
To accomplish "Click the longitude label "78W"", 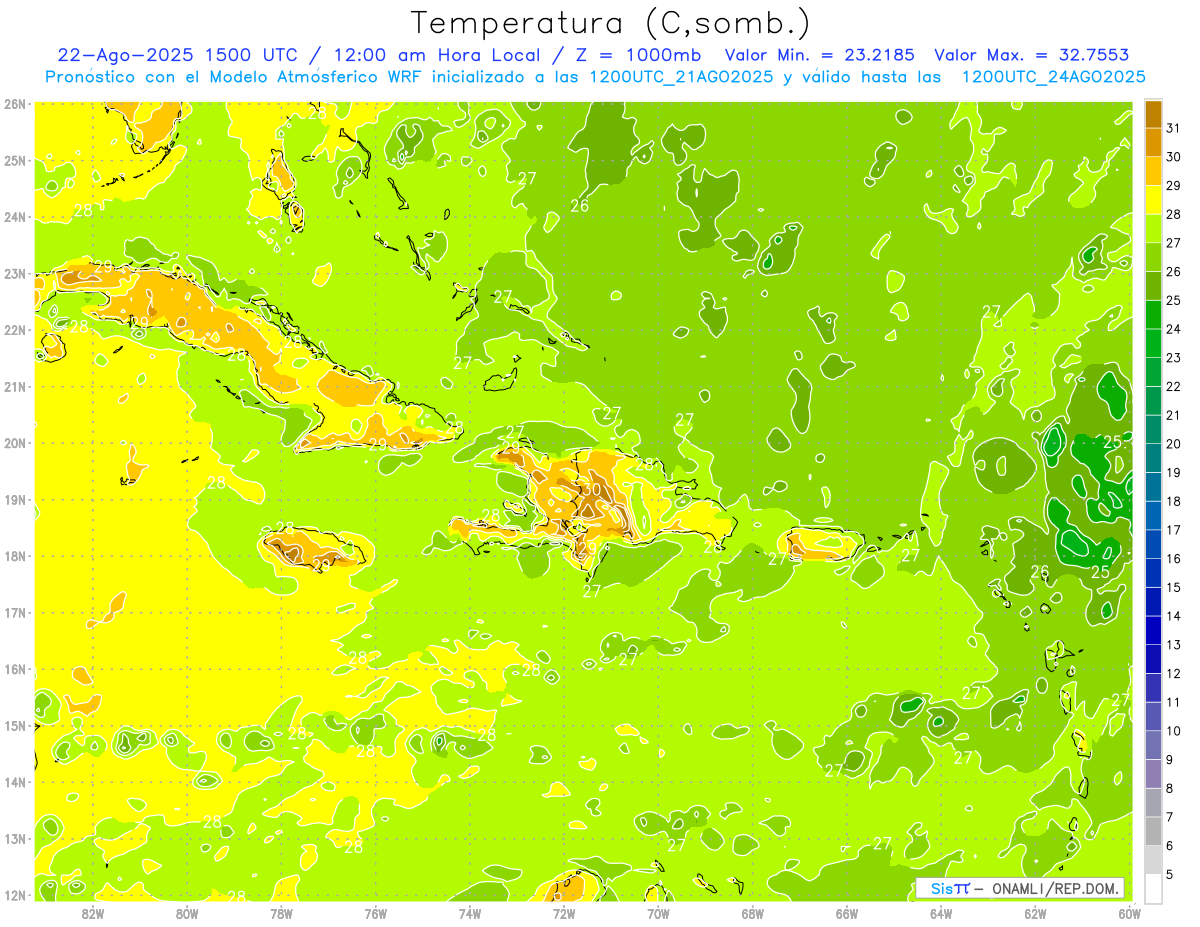I will pyautogui.click(x=281, y=913).
